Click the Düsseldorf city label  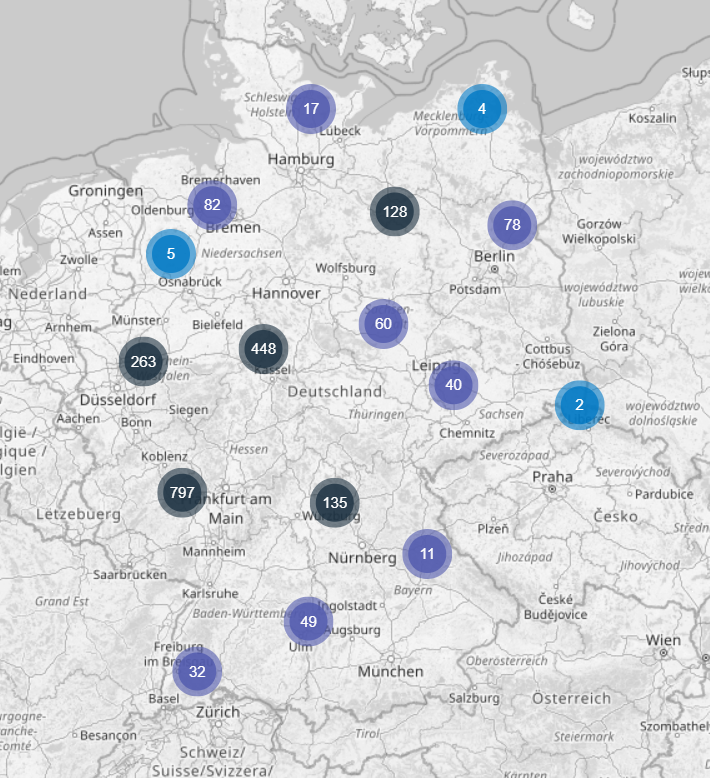pos(118,399)
